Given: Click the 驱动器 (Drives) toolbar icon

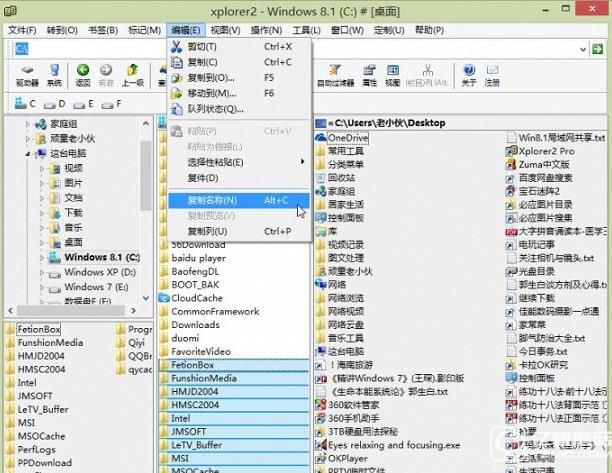Looking at the screenshot, I should coord(28,74).
